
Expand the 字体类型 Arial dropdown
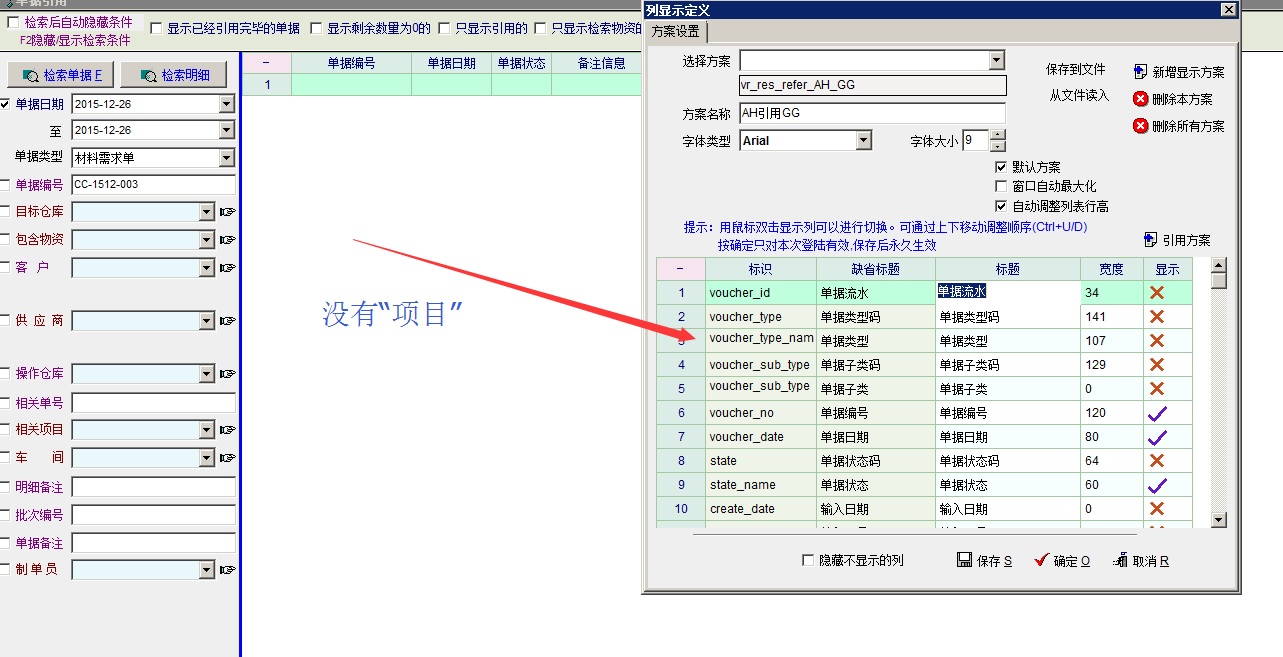click(864, 141)
